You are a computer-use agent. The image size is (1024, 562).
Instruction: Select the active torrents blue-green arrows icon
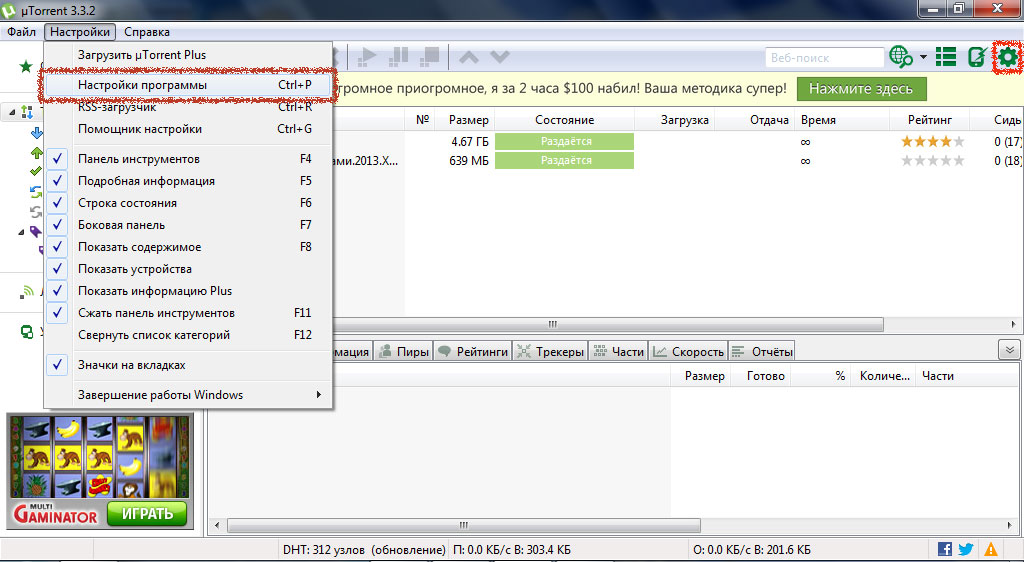click(x=37, y=192)
